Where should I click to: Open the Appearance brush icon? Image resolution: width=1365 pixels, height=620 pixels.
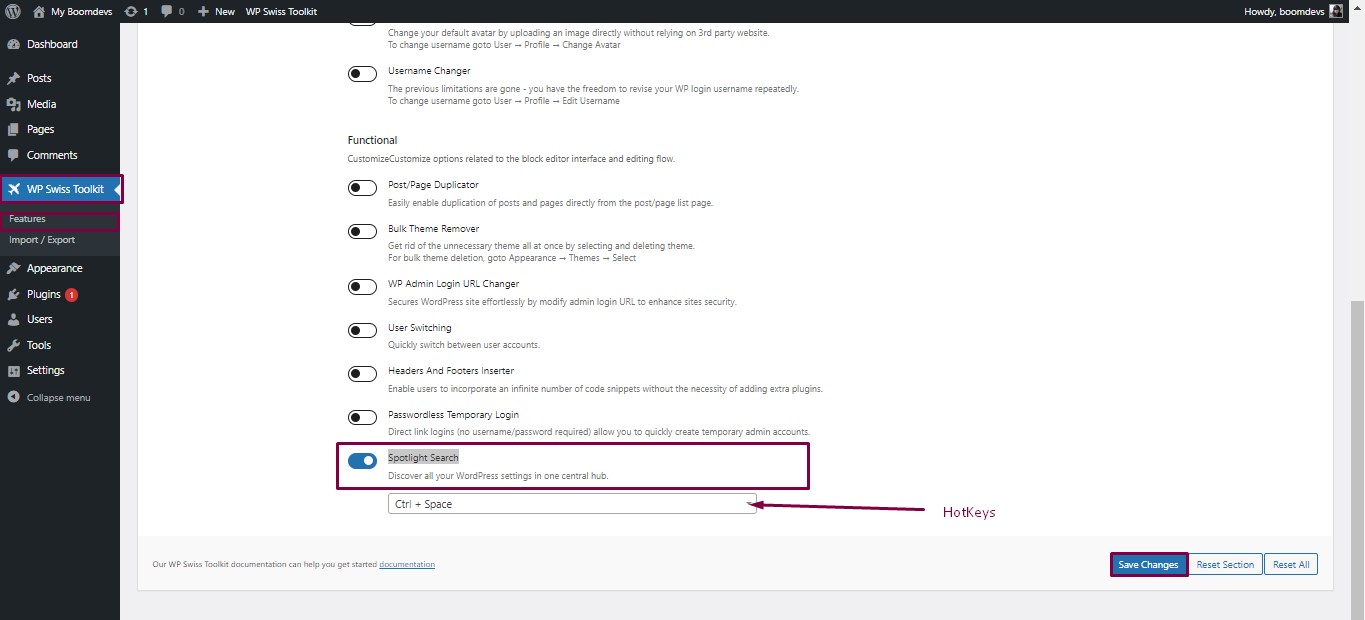[13, 268]
